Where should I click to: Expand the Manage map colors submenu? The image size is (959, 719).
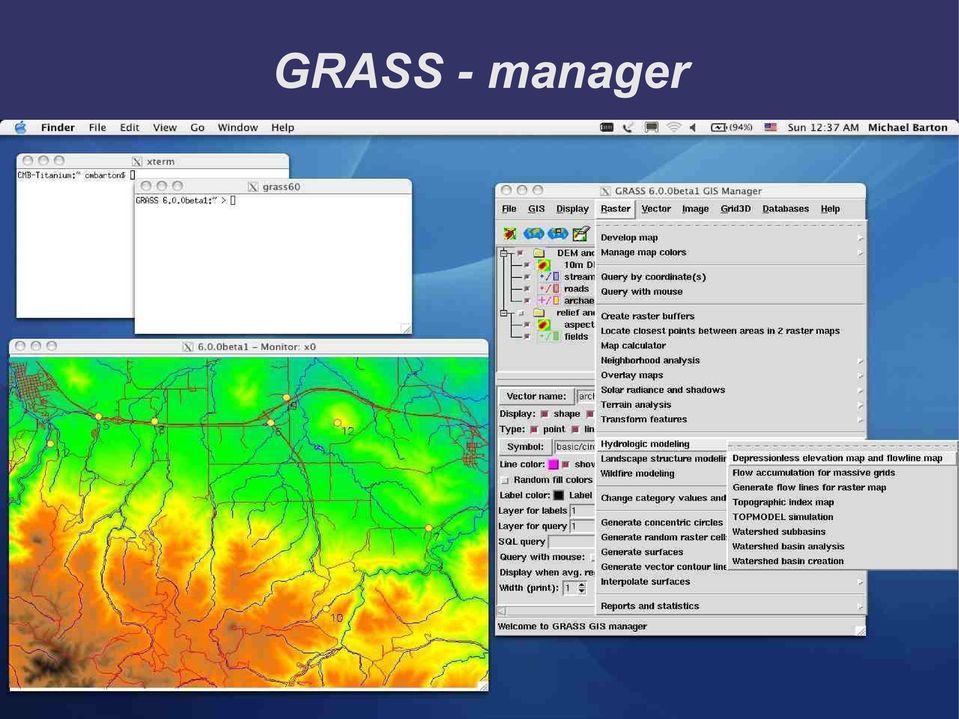[x=730, y=252]
